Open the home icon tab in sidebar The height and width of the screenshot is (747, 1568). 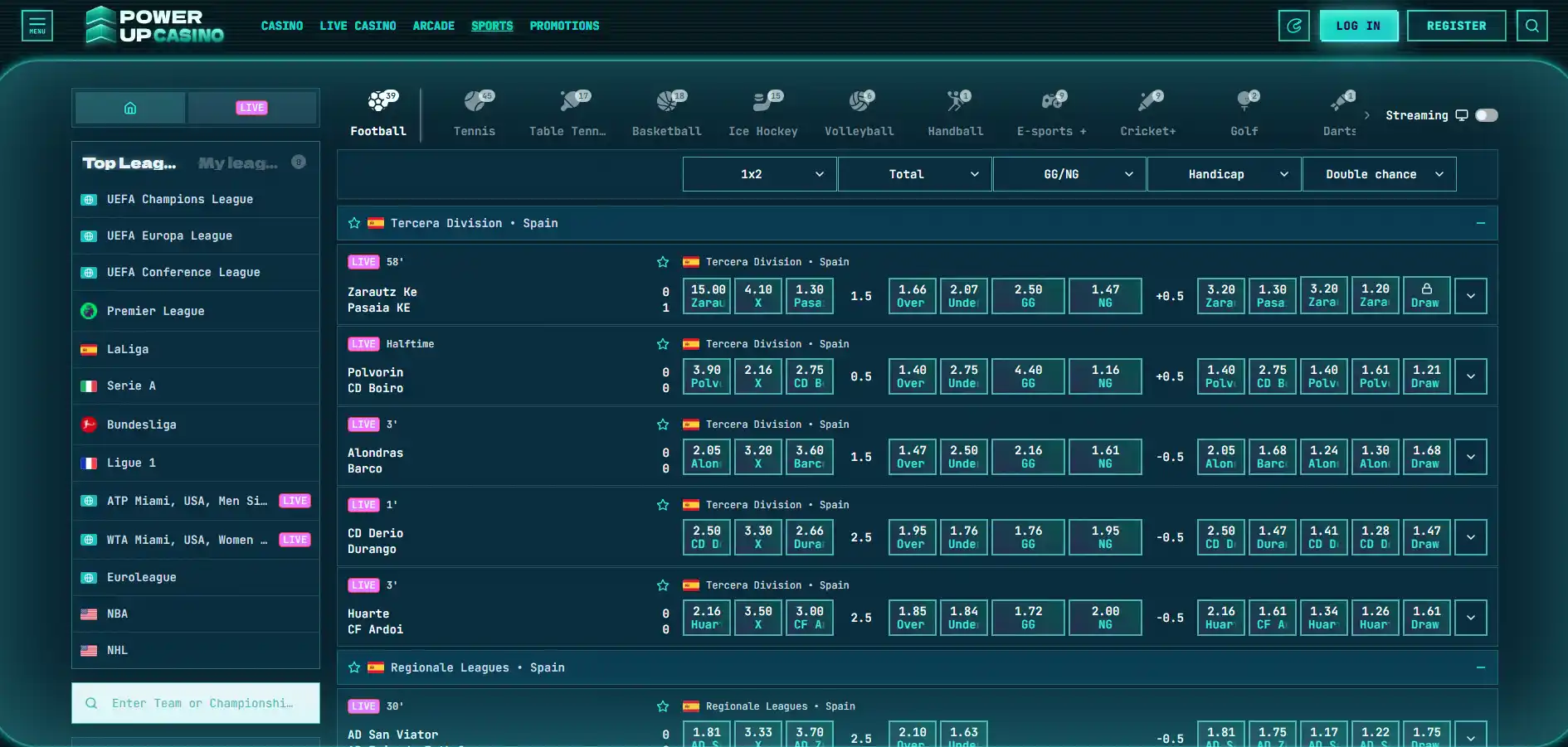click(130, 108)
